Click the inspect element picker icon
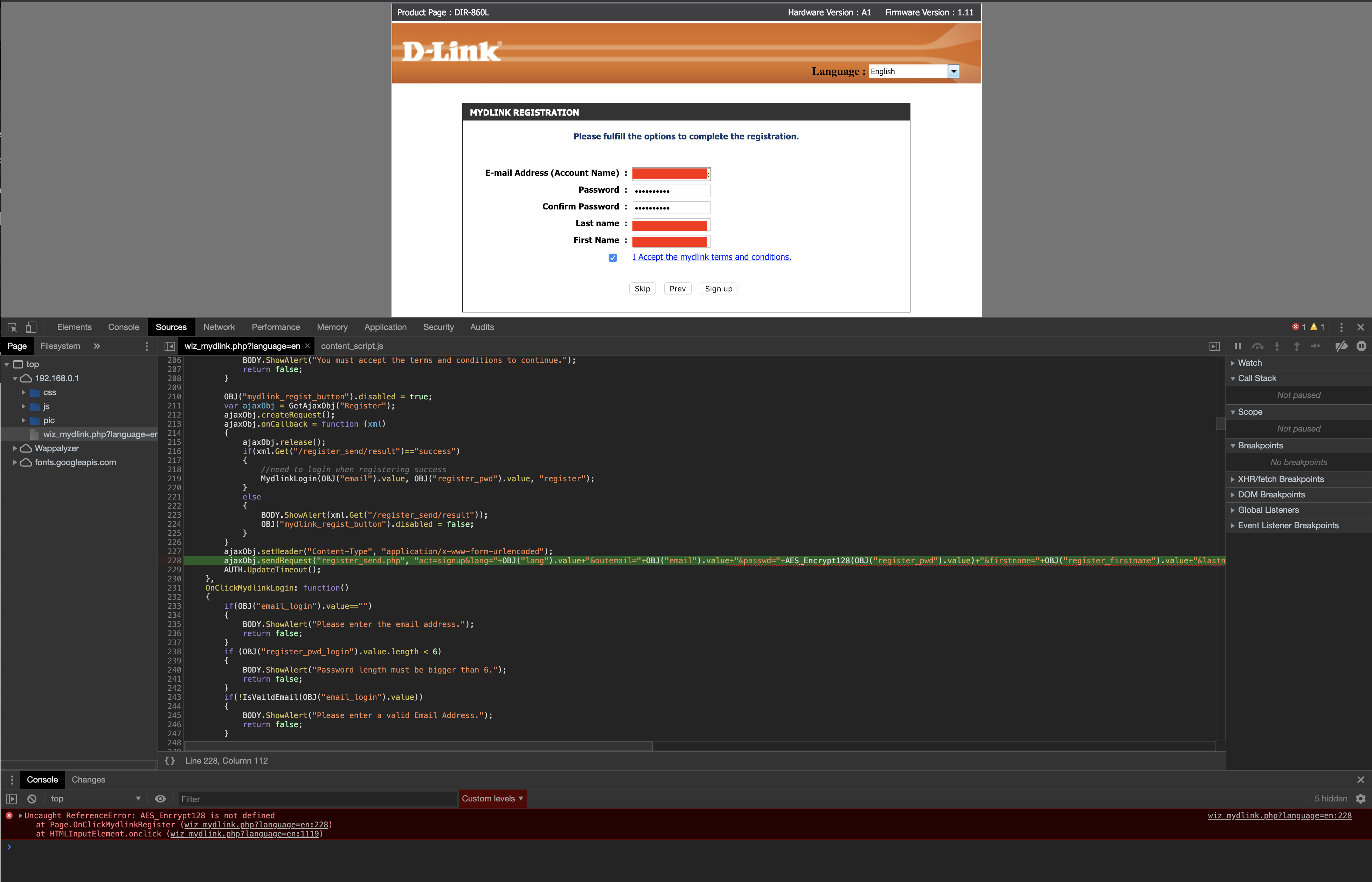 tap(12, 327)
